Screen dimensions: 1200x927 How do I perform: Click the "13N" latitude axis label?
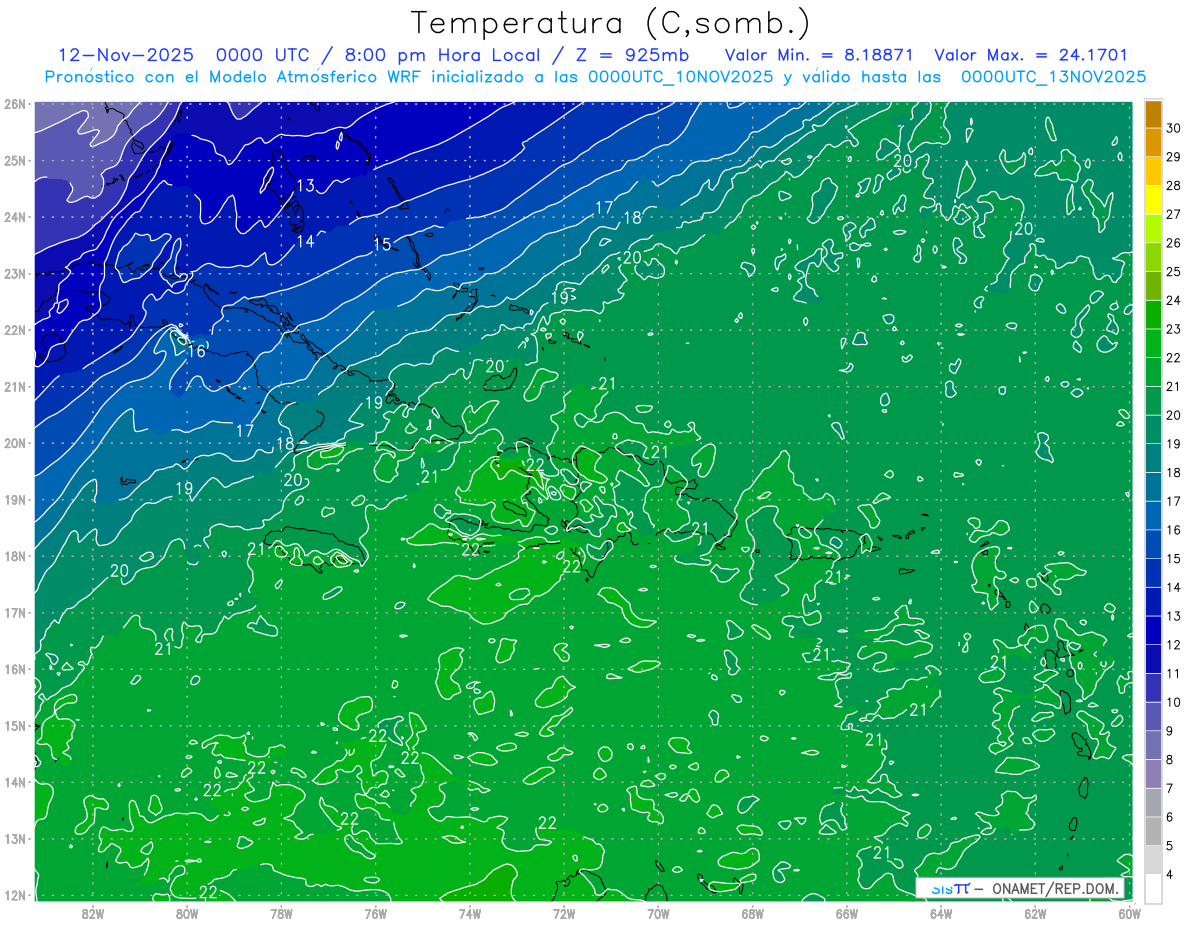click(15, 839)
